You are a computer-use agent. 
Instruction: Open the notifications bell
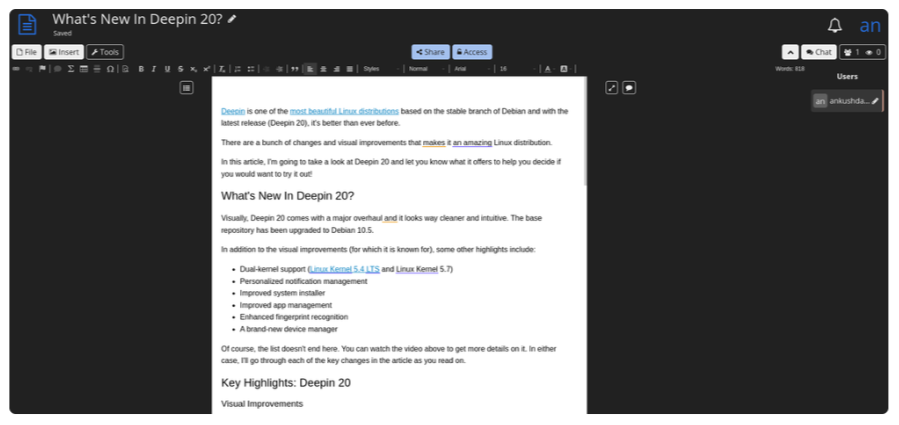click(835, 25)
